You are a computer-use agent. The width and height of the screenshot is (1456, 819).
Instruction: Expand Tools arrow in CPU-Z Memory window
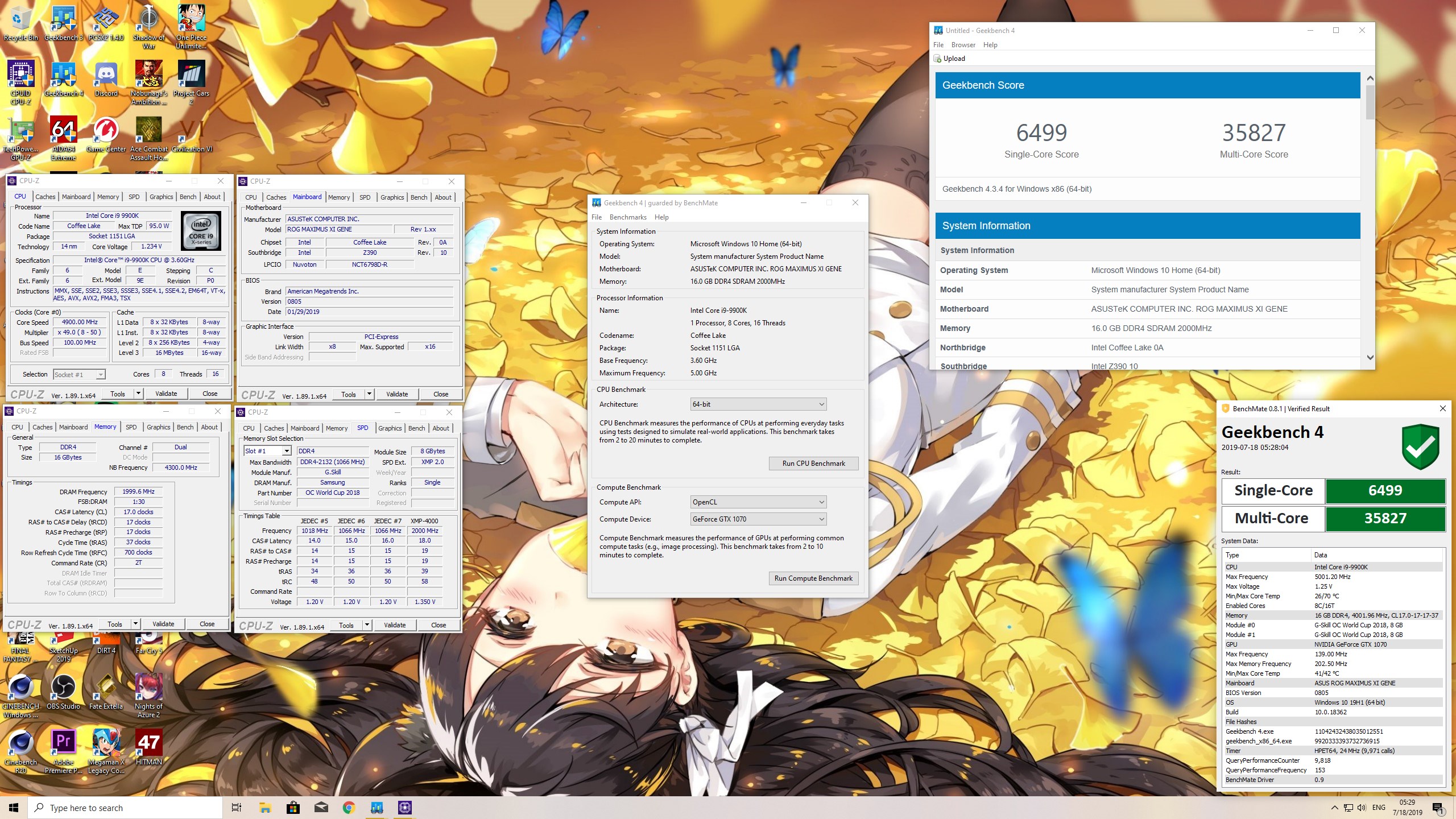[x=135, y=624]
